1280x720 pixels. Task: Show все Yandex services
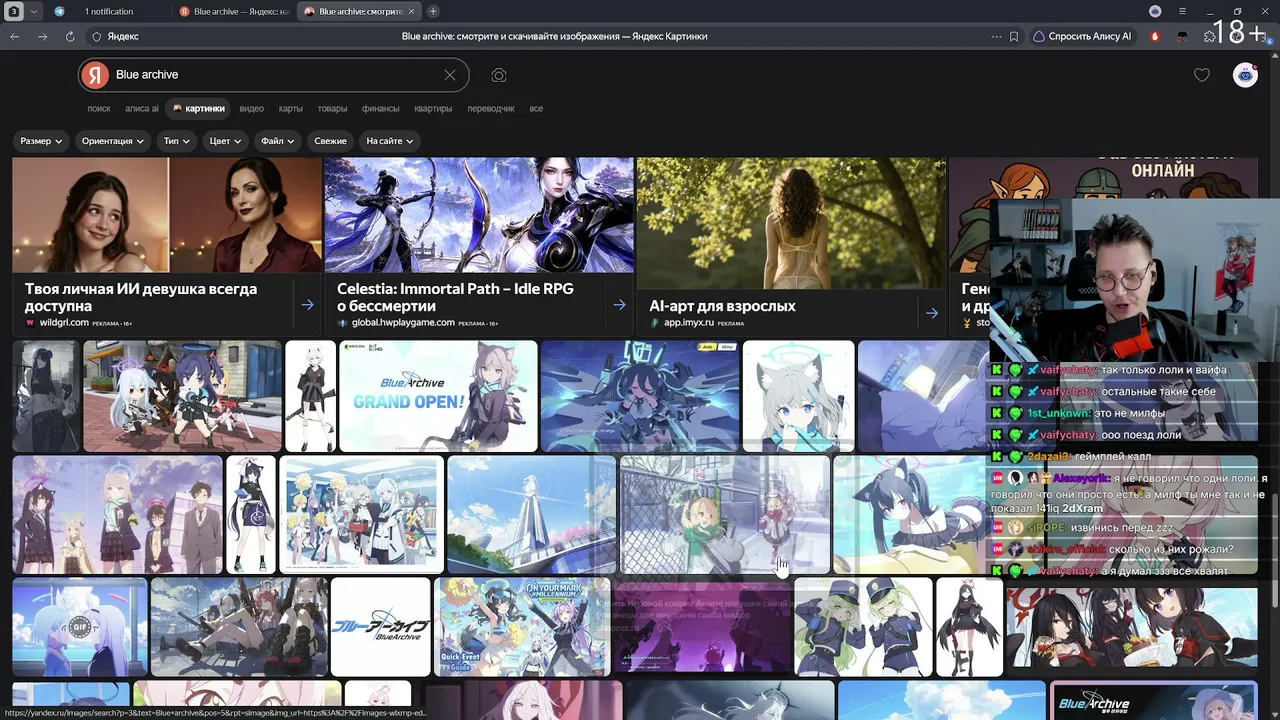coord(536,108)
